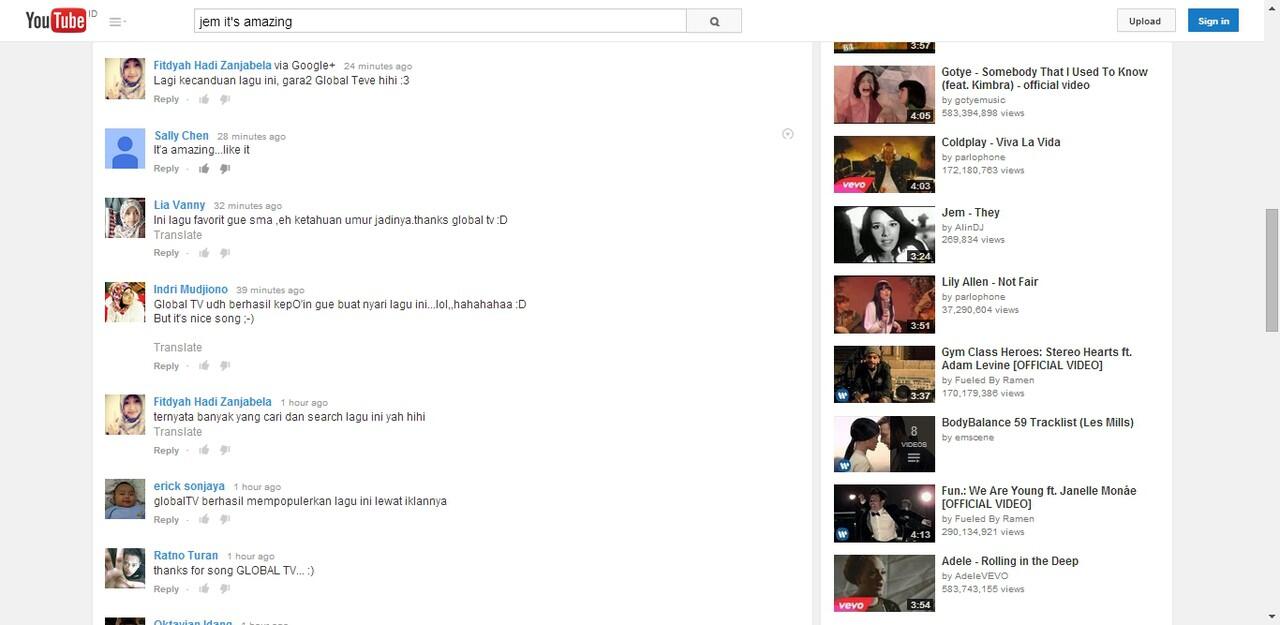Dislike Lia Vanny's comment

[x=225, y=253]
